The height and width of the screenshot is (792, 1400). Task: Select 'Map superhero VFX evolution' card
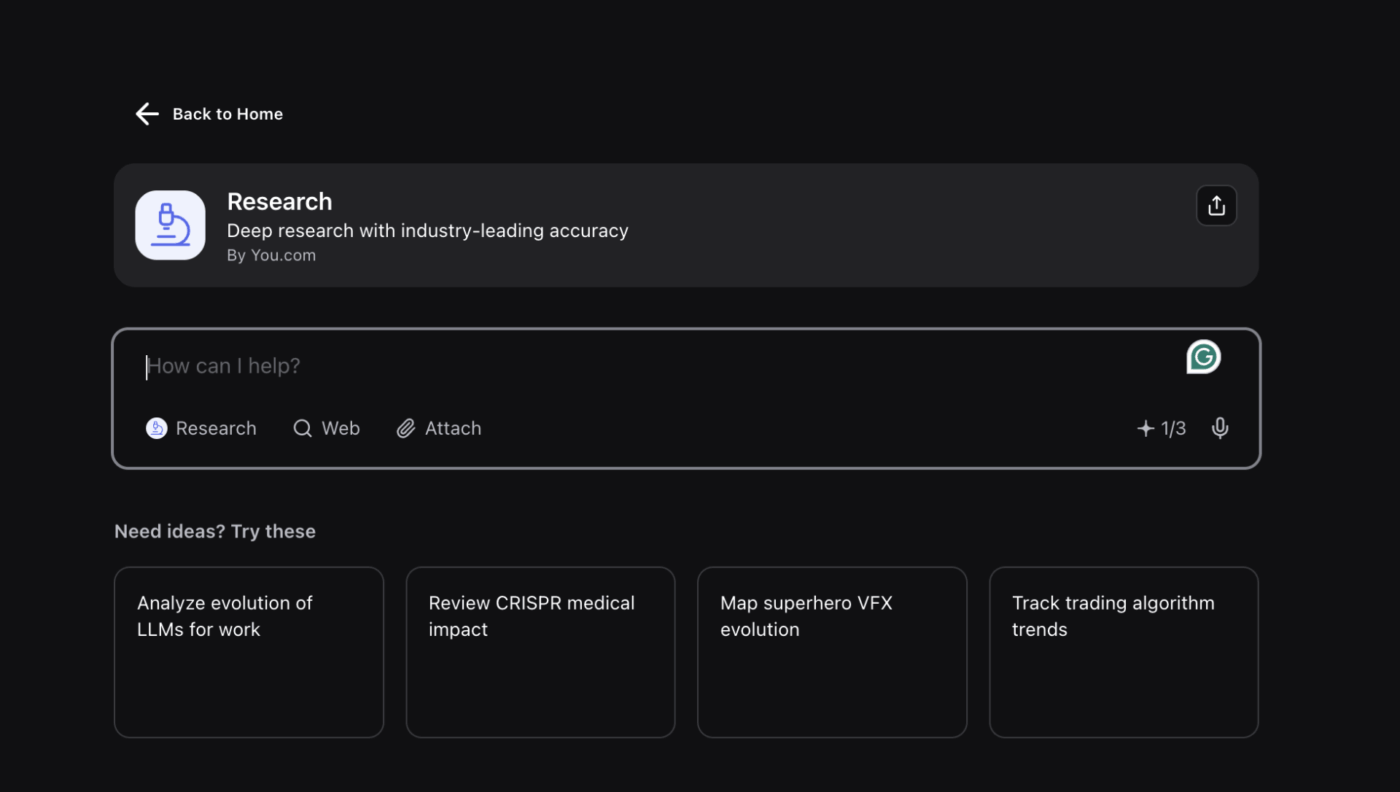[832, 652]
